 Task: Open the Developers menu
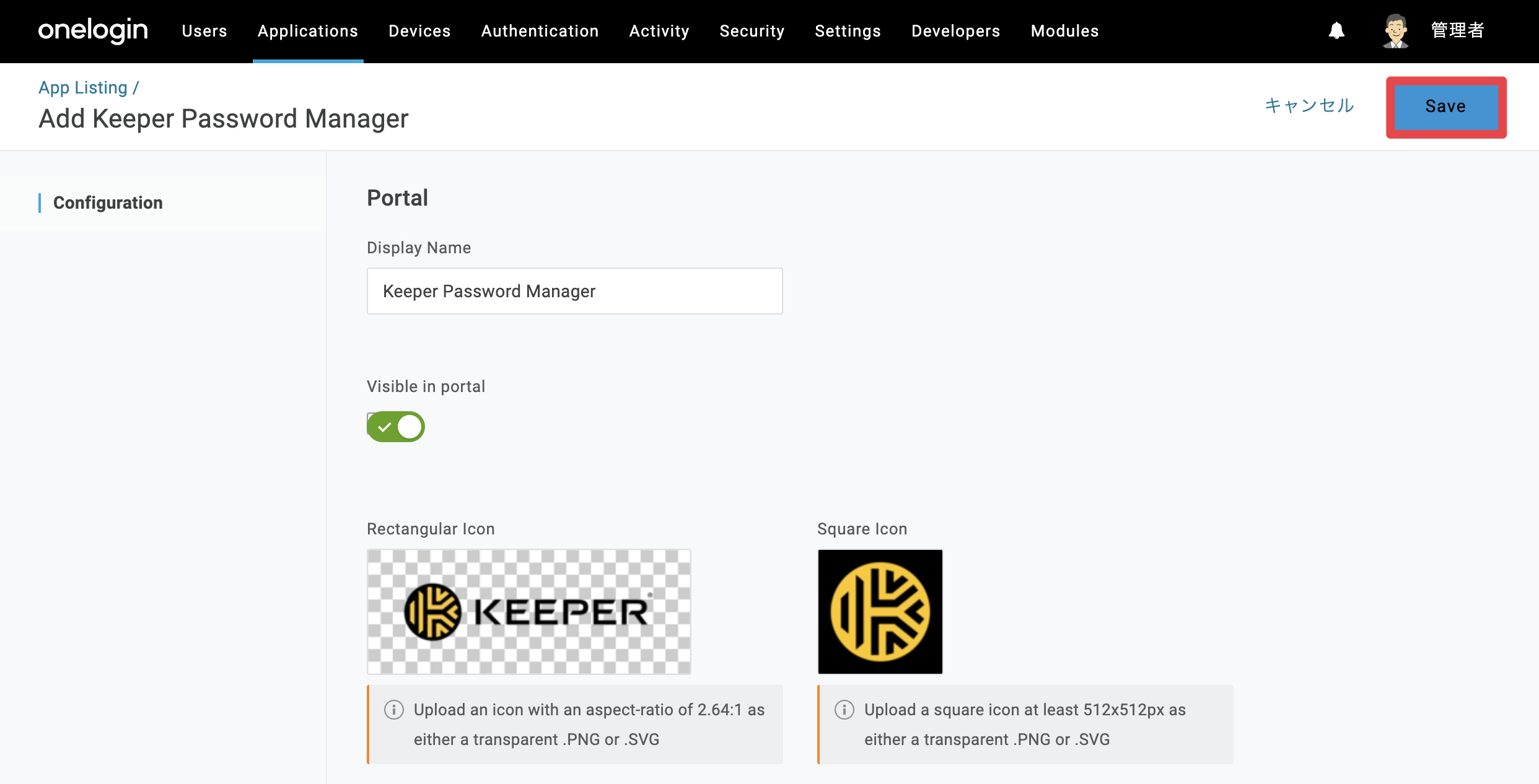[x=955, y=31]
